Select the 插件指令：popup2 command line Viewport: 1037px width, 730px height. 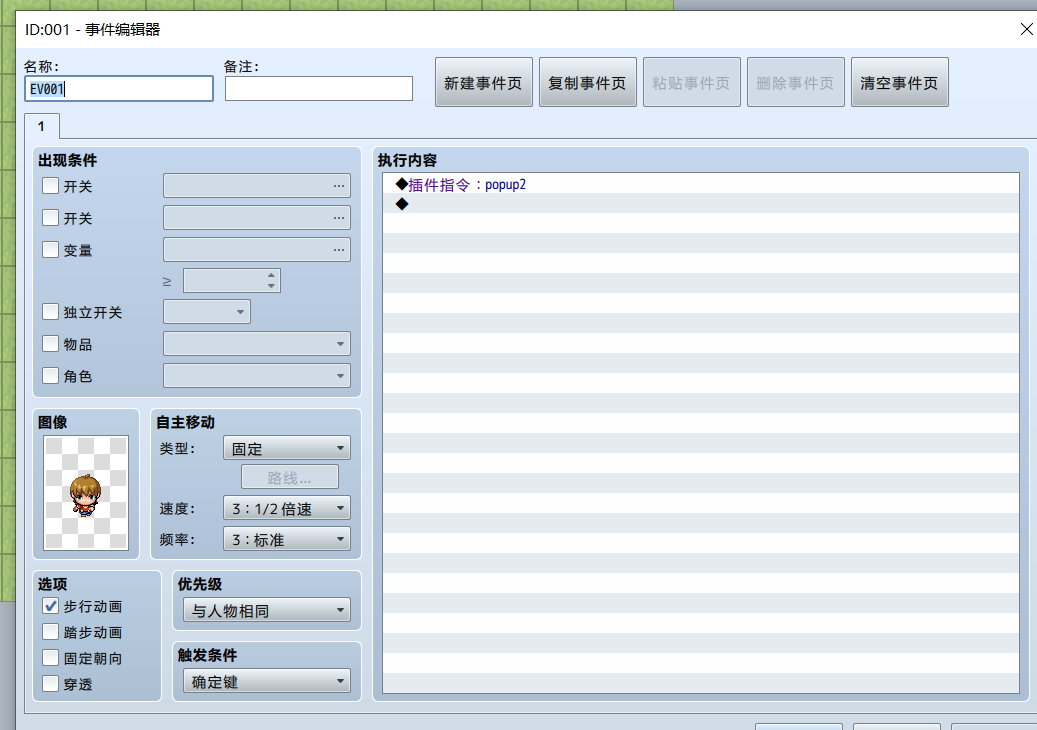[701, 184]
